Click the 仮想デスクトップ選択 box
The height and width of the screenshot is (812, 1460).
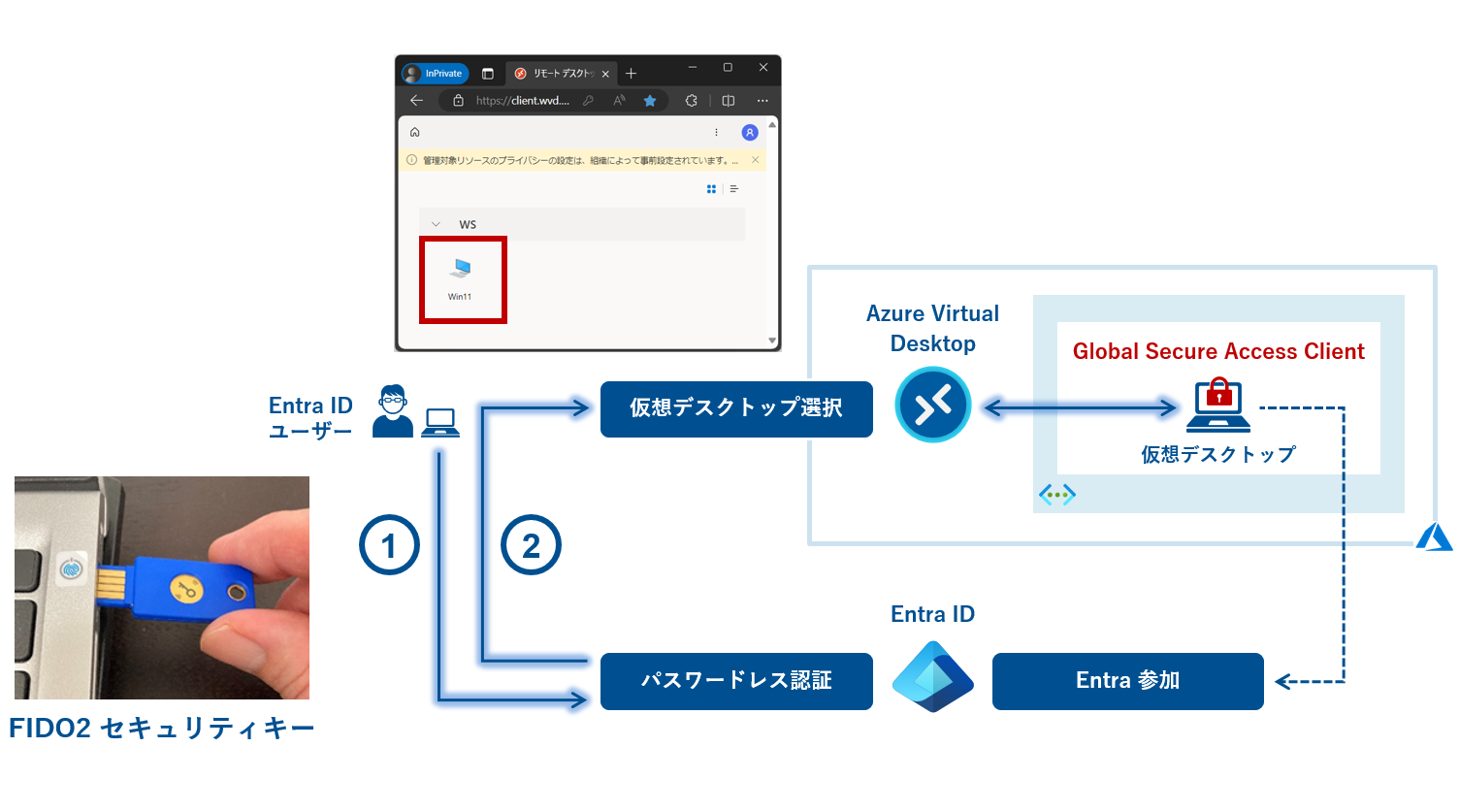click(x=736, y=408)
